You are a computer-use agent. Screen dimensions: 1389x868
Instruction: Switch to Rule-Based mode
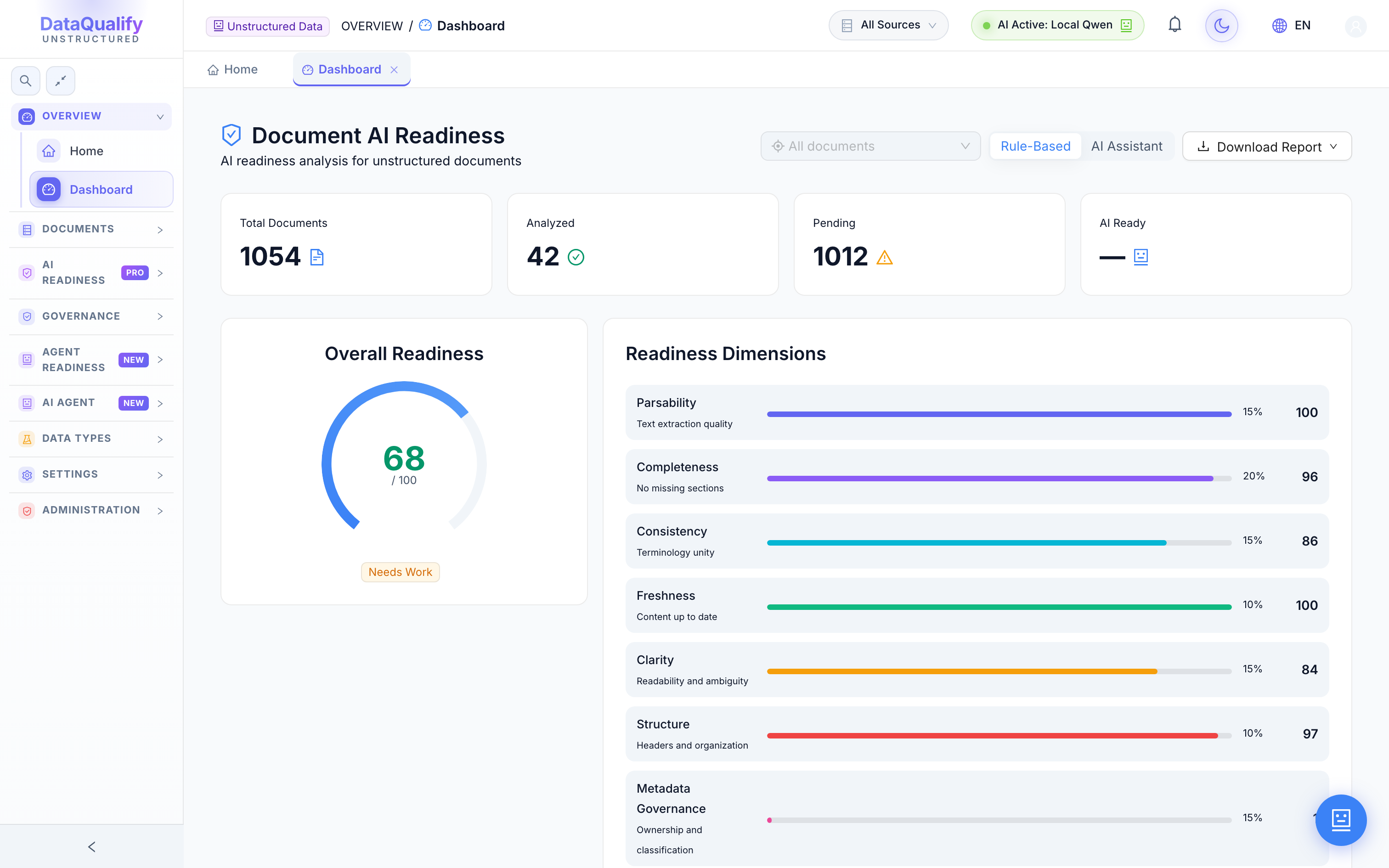pos(1035,147)
